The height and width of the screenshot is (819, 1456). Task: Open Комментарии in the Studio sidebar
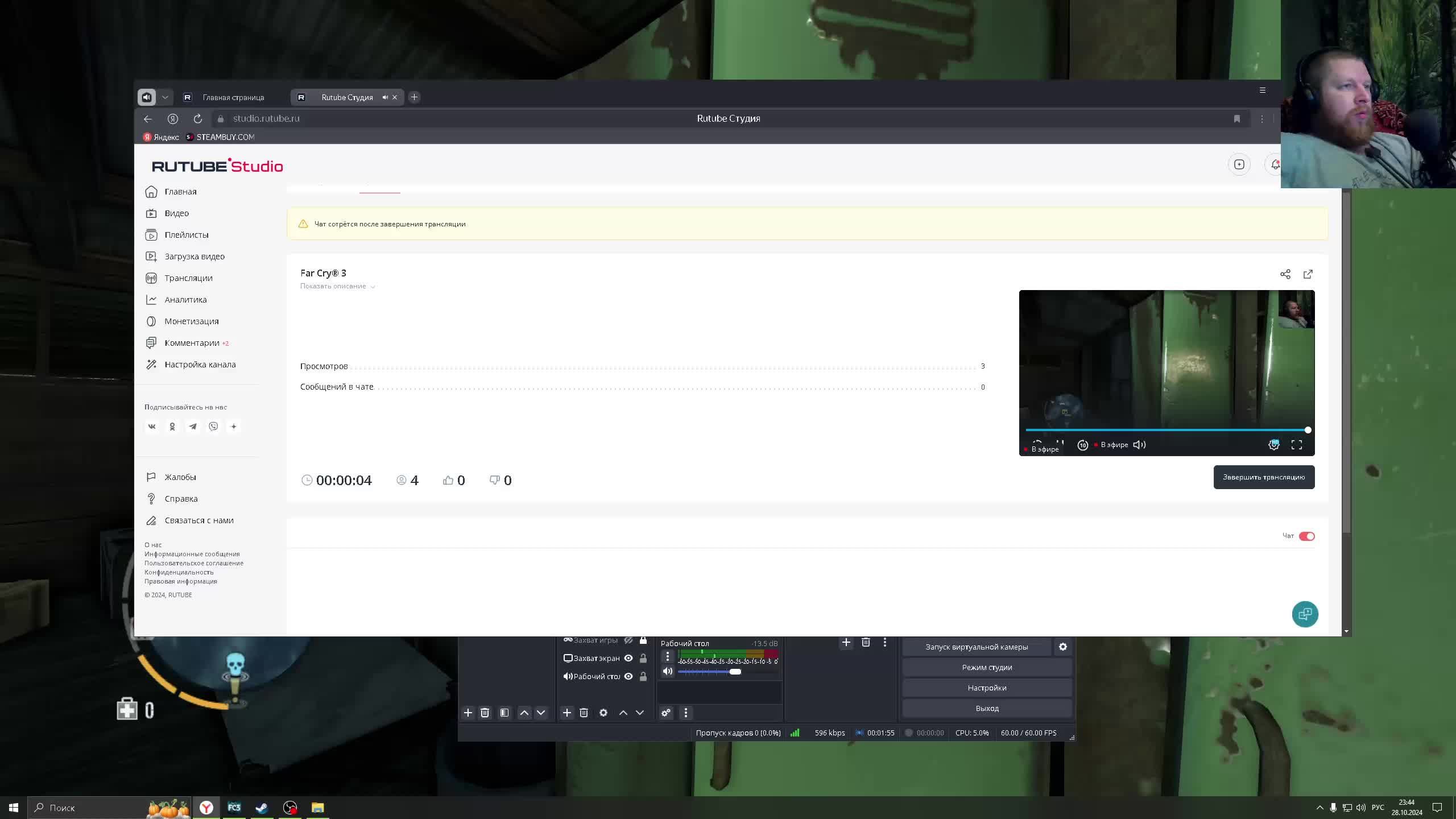[192, 343]
